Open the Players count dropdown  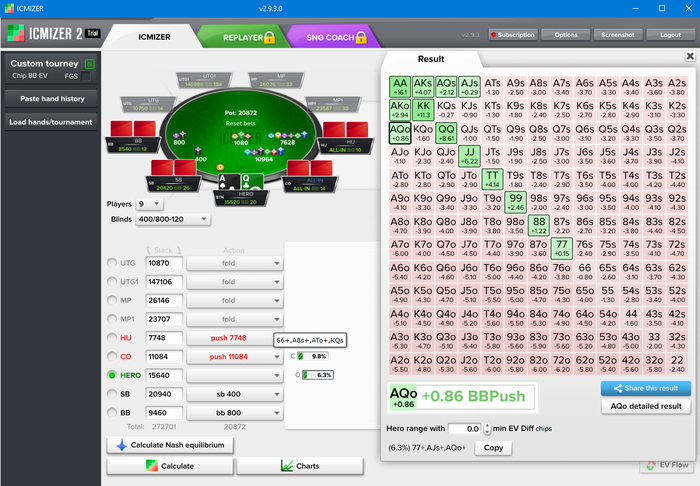tap(150, 204)
